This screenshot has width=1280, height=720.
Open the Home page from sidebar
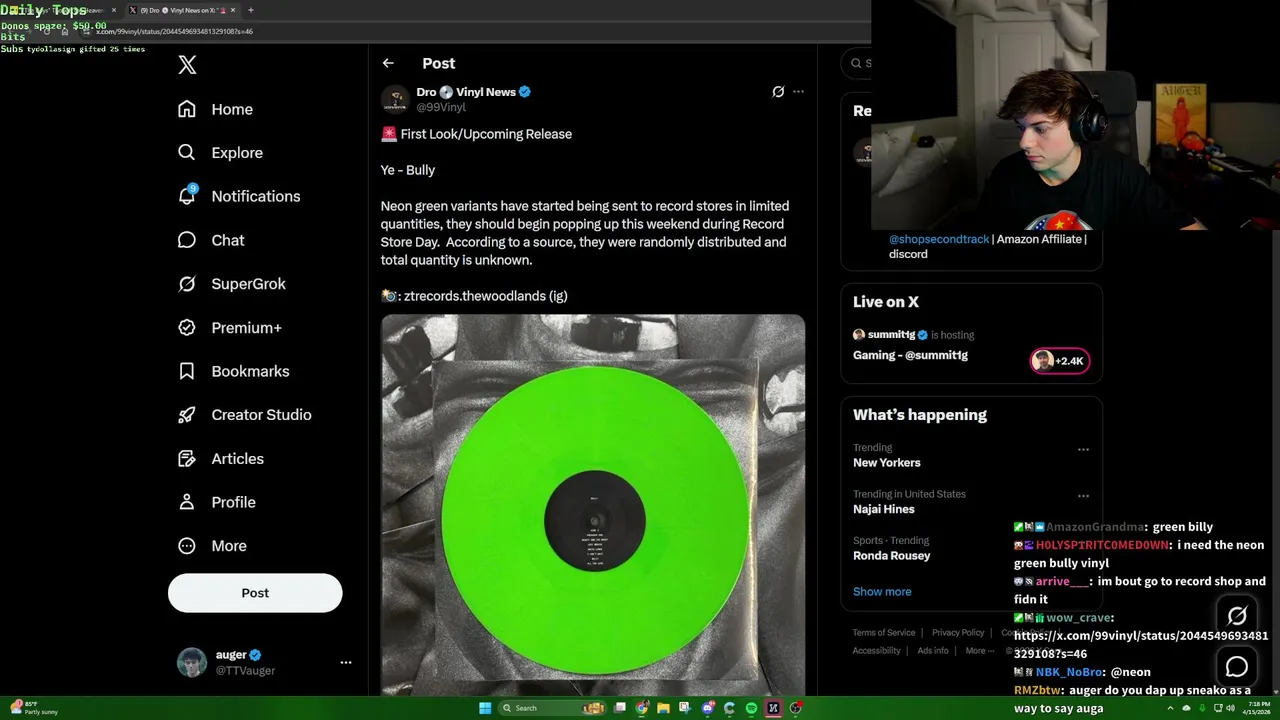point(215,109)
